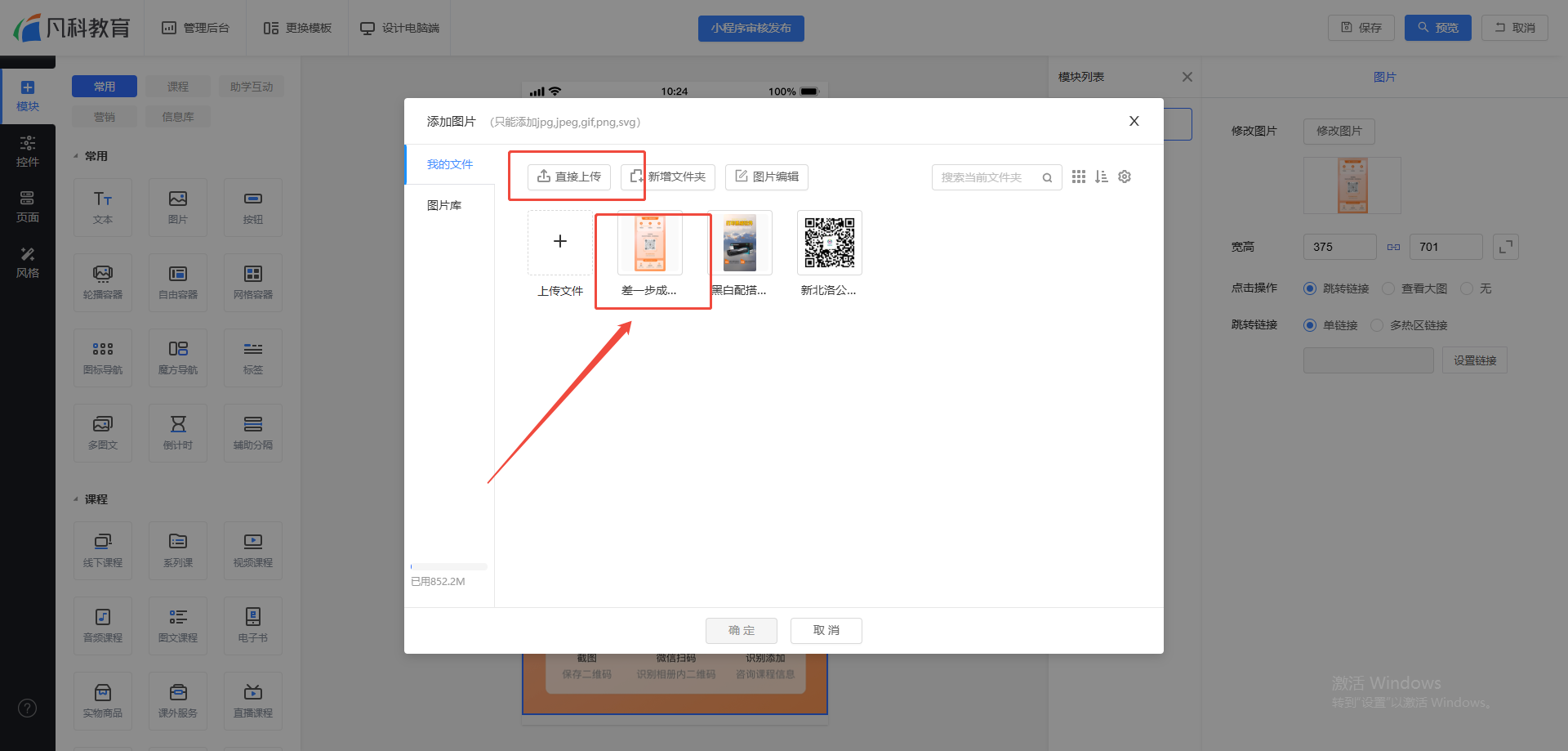This screenshot has width=1568, height=751.
Task: Open the 图片库 tab in dialog
Action: (x=444, y=205)
